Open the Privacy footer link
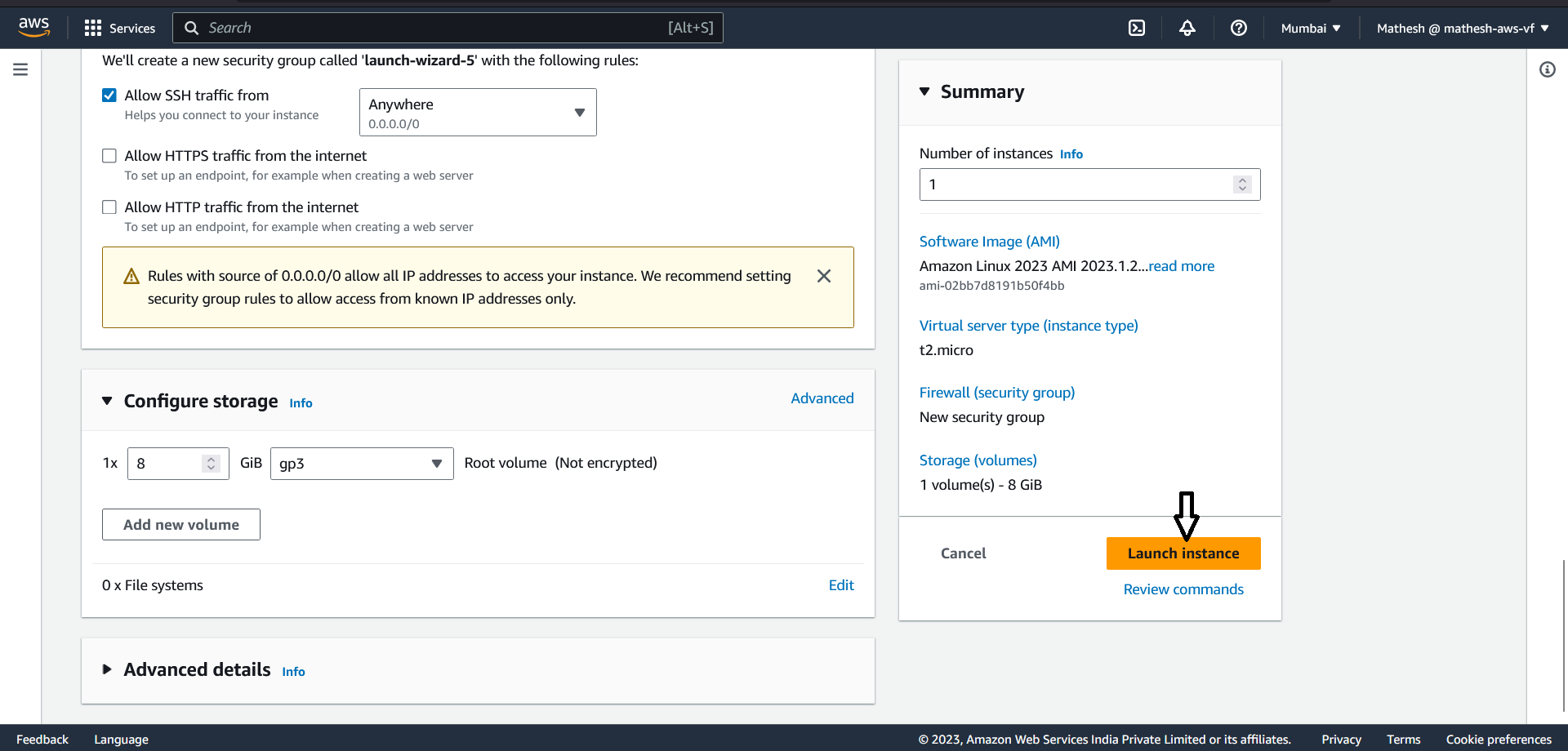Screen dimensions: 1568x751 coord(1341,740)
